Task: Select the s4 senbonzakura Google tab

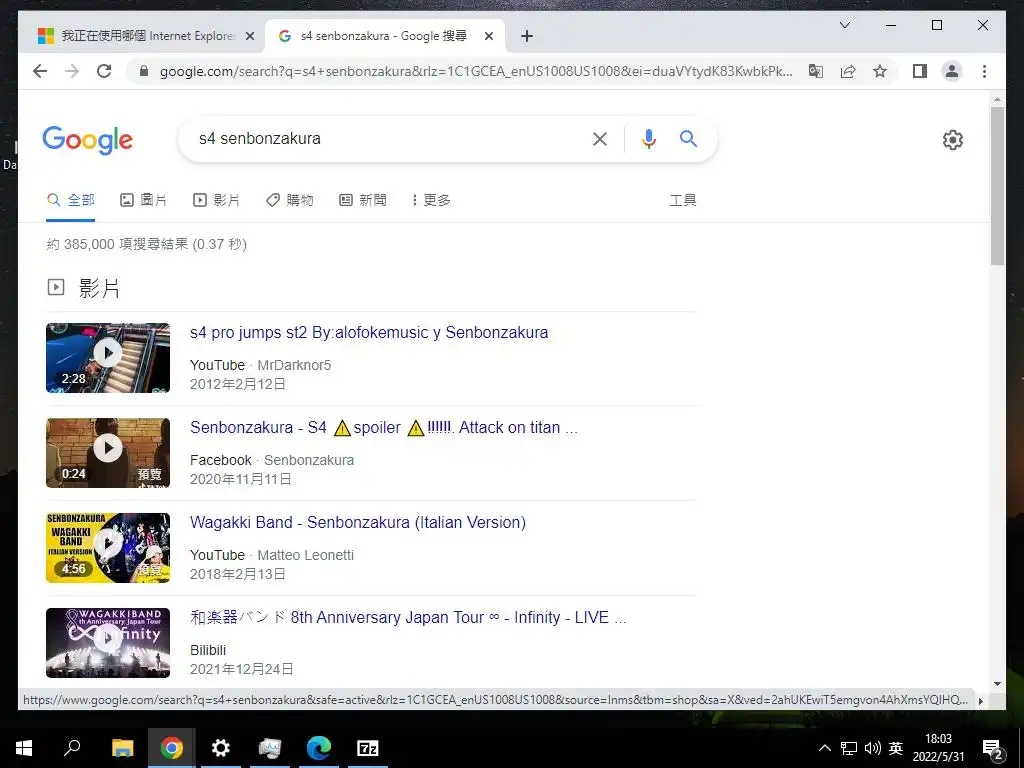Action: [x=384, y=37]
